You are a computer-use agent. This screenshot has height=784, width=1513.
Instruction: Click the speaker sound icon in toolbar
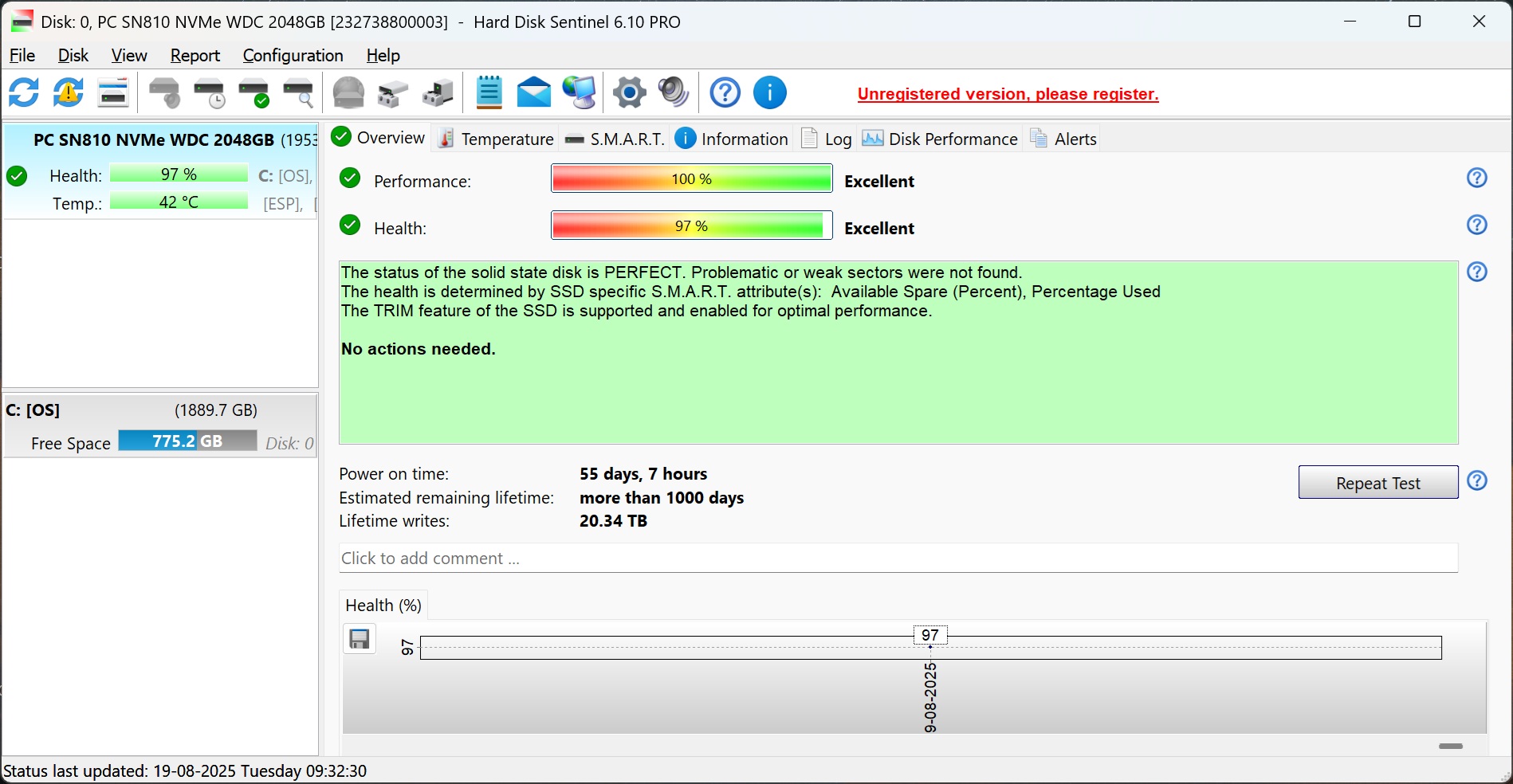coord(674,92)
